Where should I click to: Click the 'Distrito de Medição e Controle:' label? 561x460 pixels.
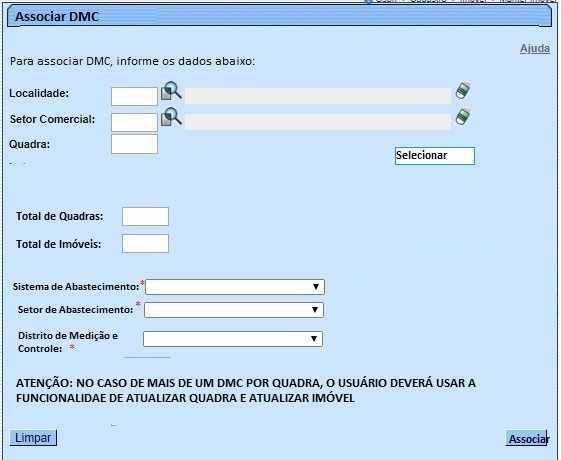point(68,342)
